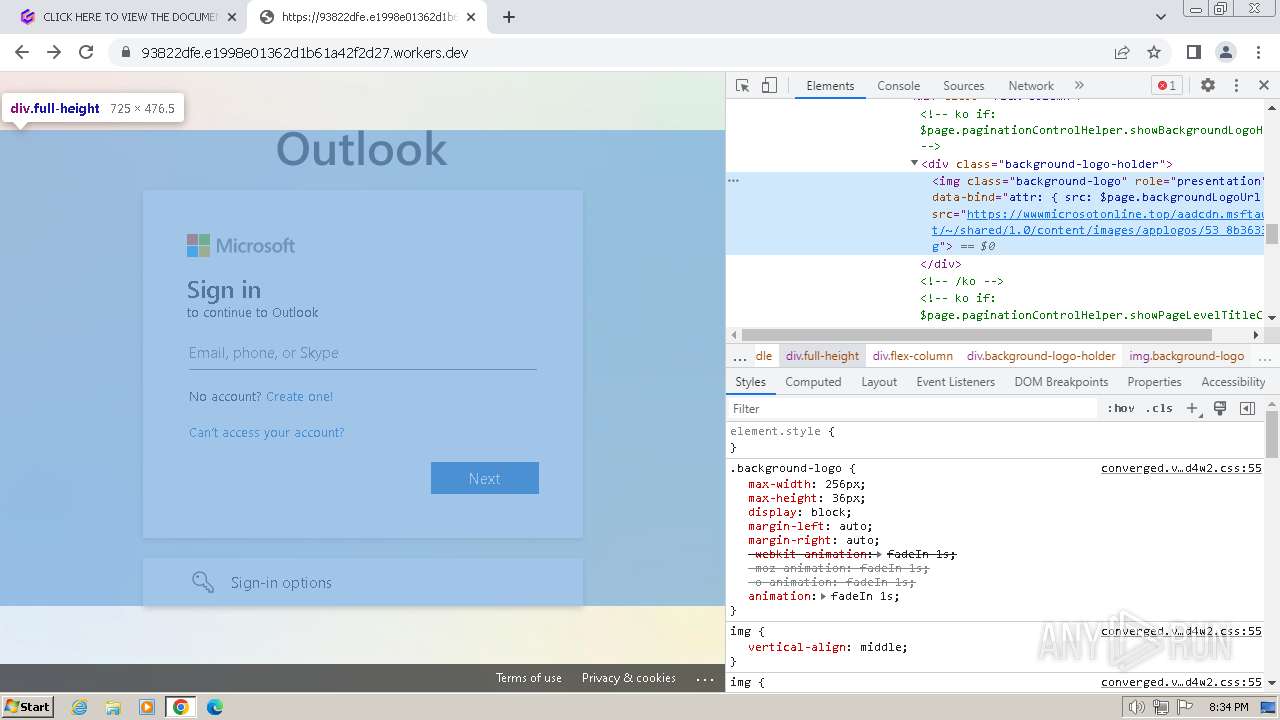Image resolution: width=1280 pixels, height=720 pixels.
Task: Switch to the Console tab
Action: click(898, 86)
